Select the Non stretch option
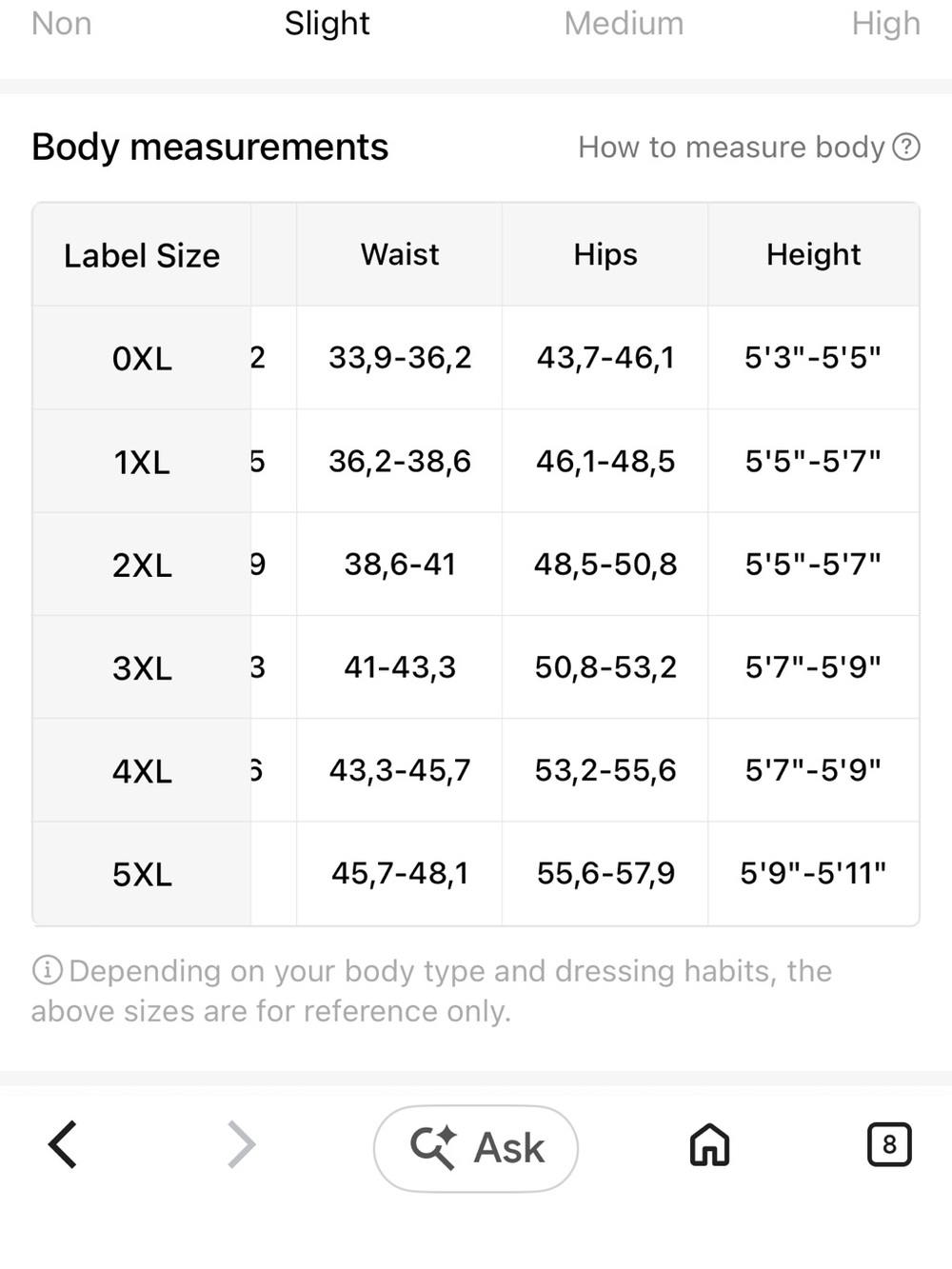952x1269 pixels. pyautogui.click(x=62, y=24)
